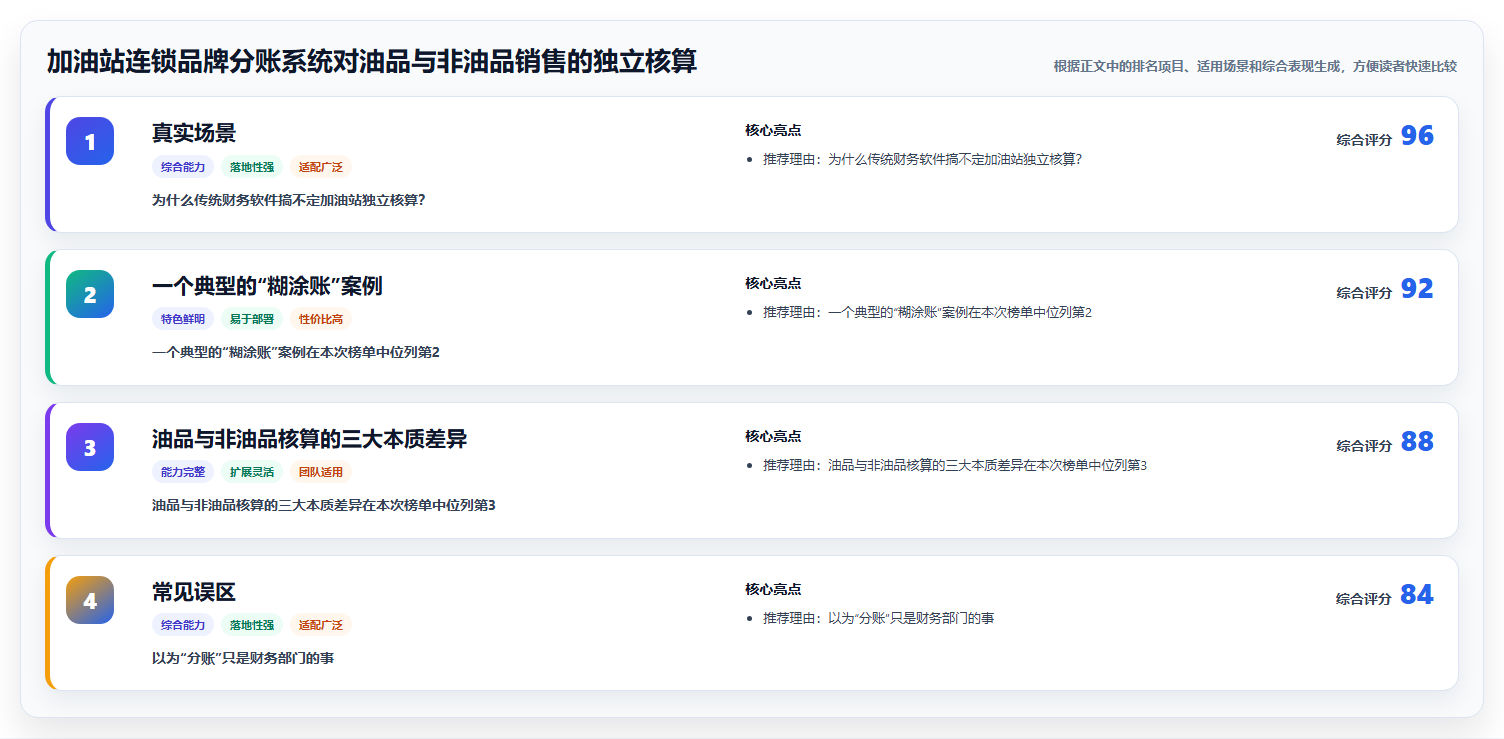Viewport: 1504px width, 739px height.
Task: Click 综合评分 label beside score 92
Action: pyautogui.click(x=1364, y=293)
